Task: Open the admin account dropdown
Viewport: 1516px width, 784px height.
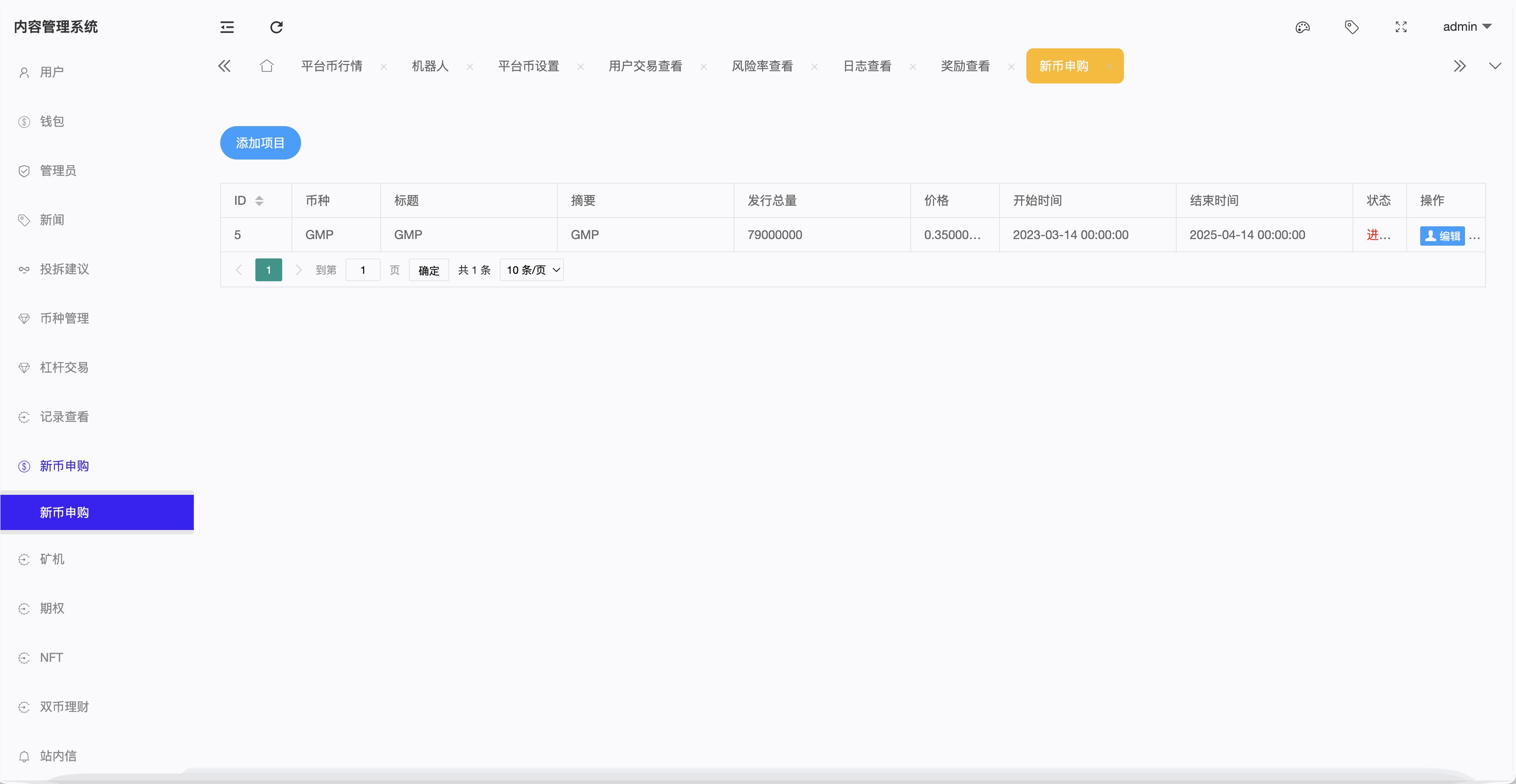Action: pyautogui.click(x=1468, y=26)
